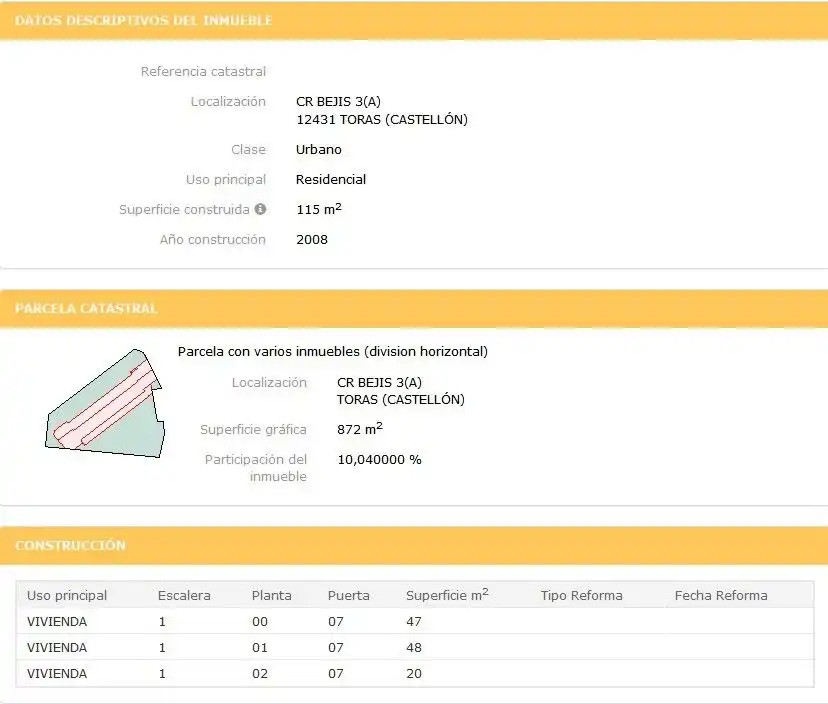Select the Planta column header
The width and height of the screenshot is (828, 704).
[271, 595]
